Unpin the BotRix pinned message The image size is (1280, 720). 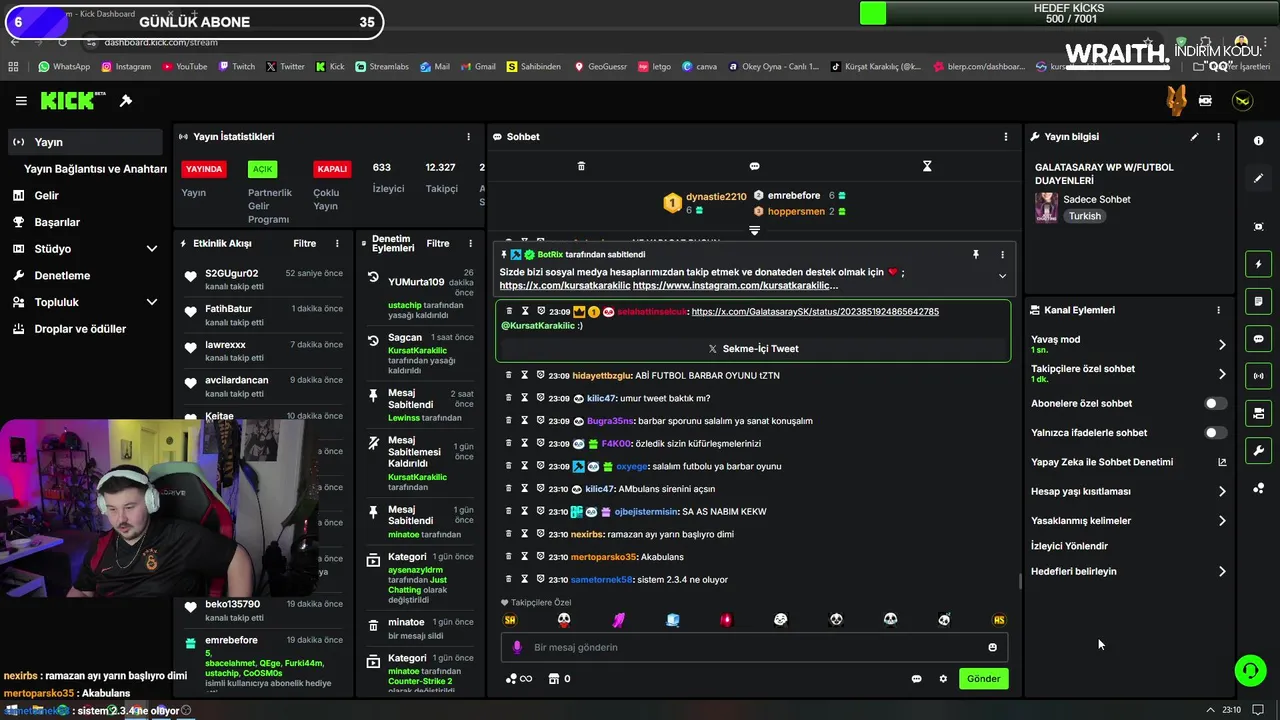[976, 255]
